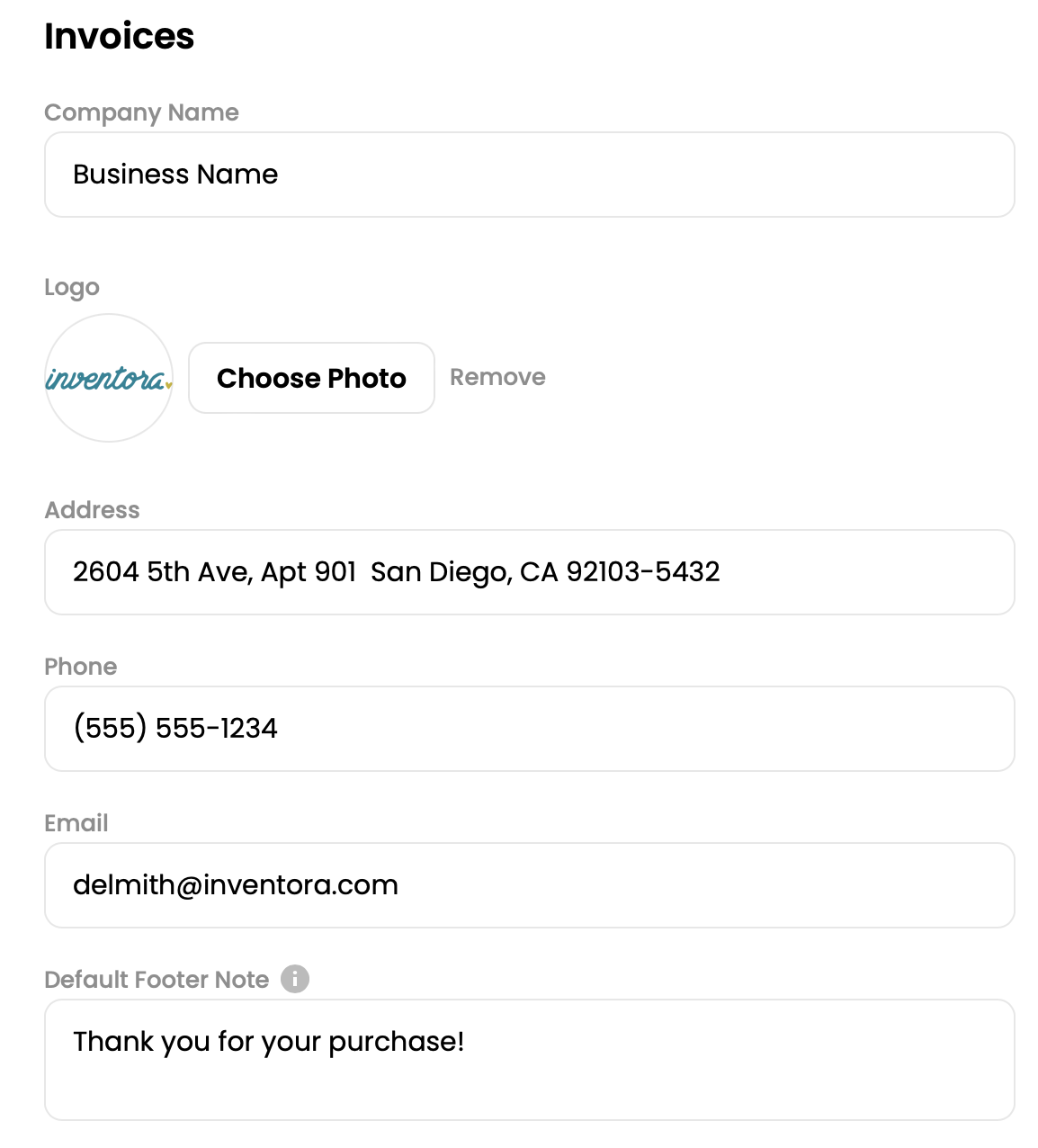Focus the Company Name input field

[529, 175]
